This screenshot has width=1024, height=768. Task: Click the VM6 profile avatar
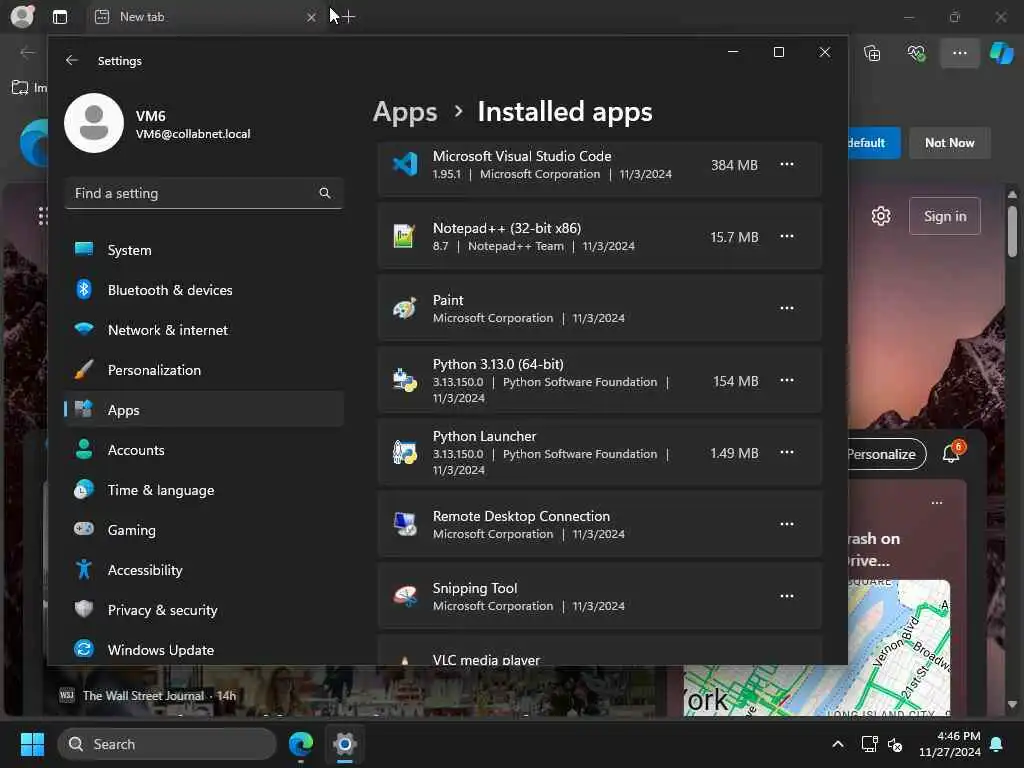click(x=94, y=123)
